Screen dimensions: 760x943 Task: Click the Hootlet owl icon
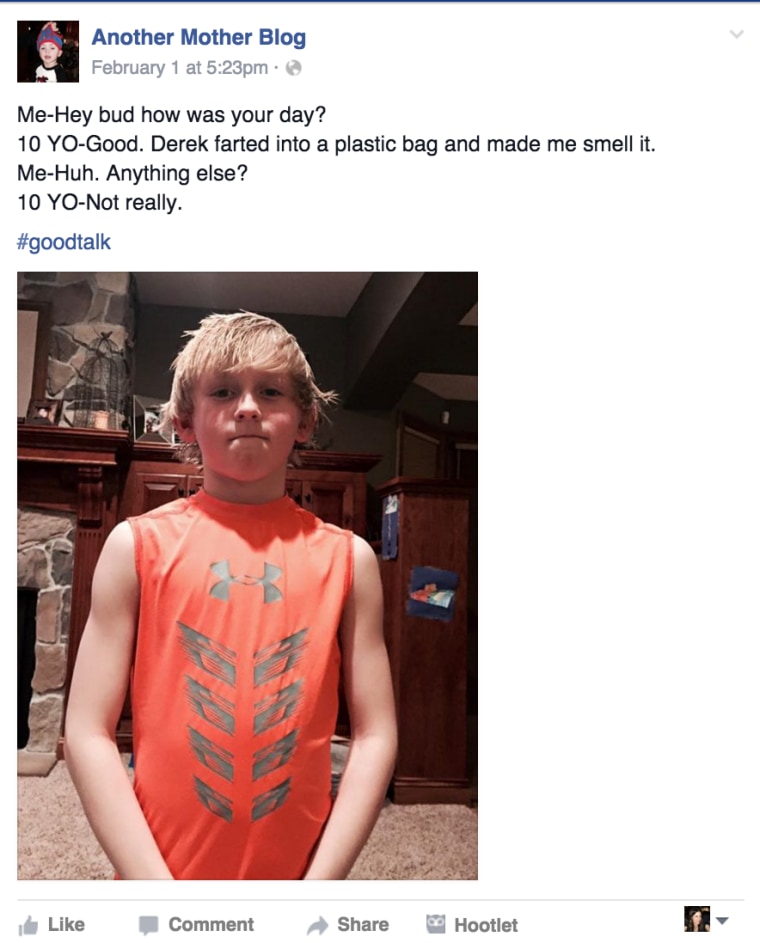coord(436,924)
